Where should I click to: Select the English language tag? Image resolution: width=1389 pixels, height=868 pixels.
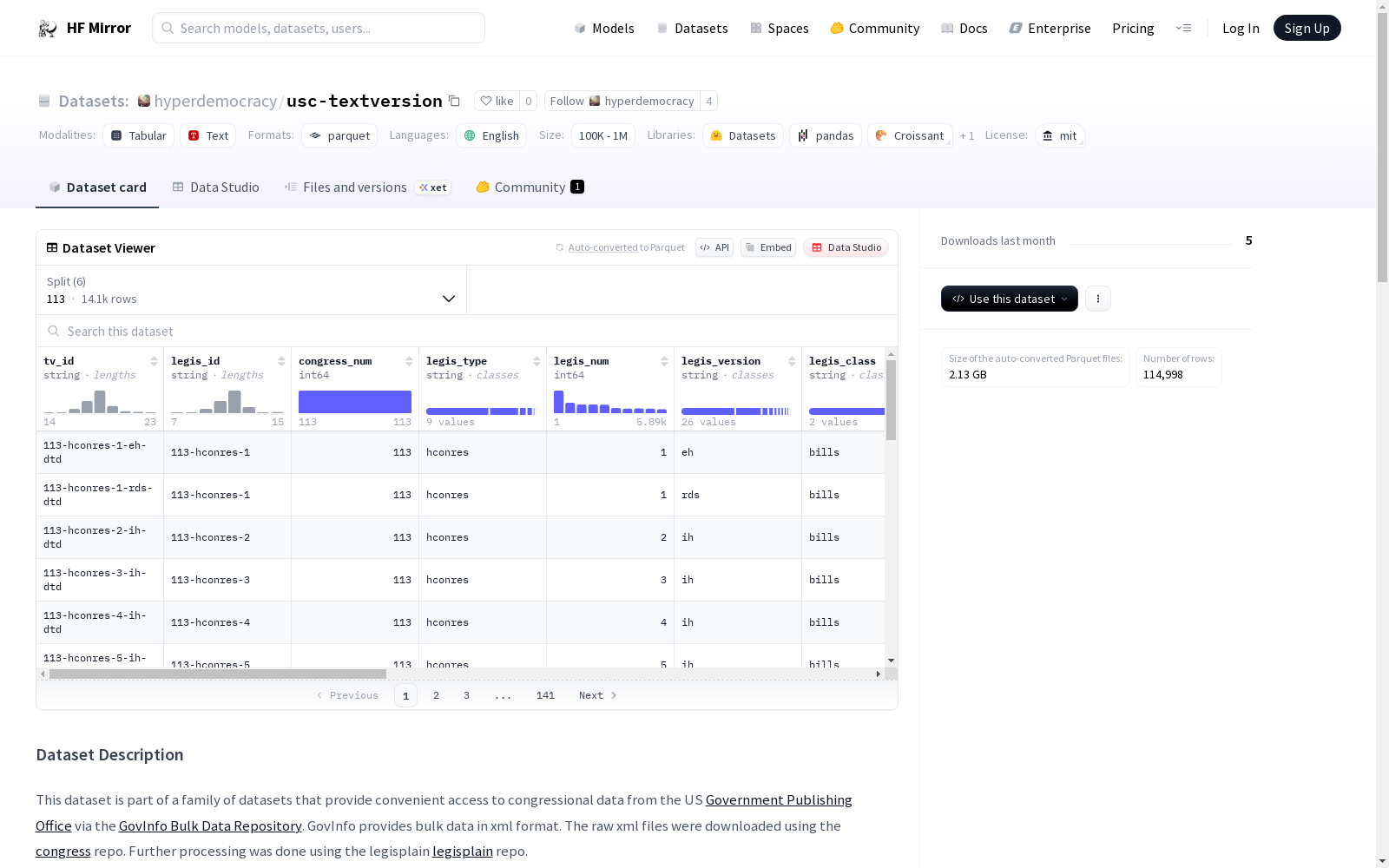pos(491,135)
